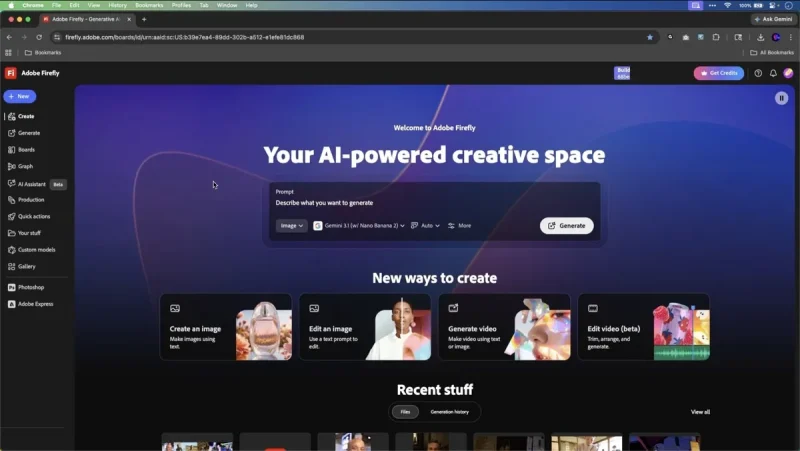Pause the hero background animation
The image size is (800, 451).
tap(781, 98)
